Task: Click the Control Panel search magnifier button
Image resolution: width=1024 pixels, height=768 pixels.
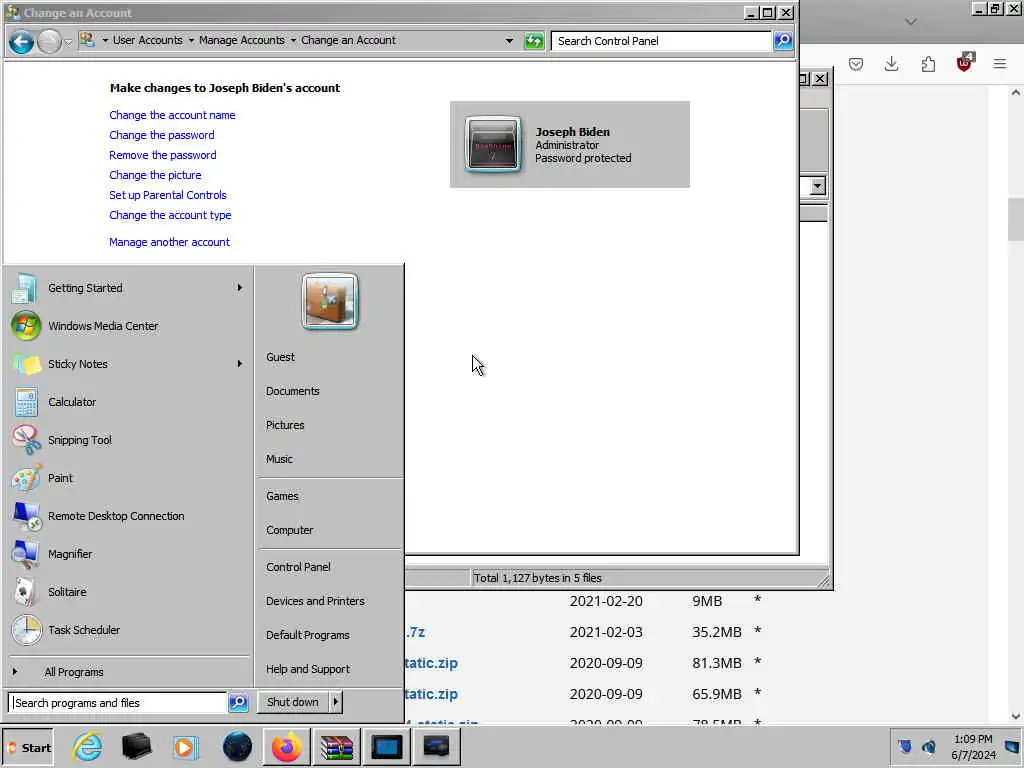Action: [x=782, y=40]
